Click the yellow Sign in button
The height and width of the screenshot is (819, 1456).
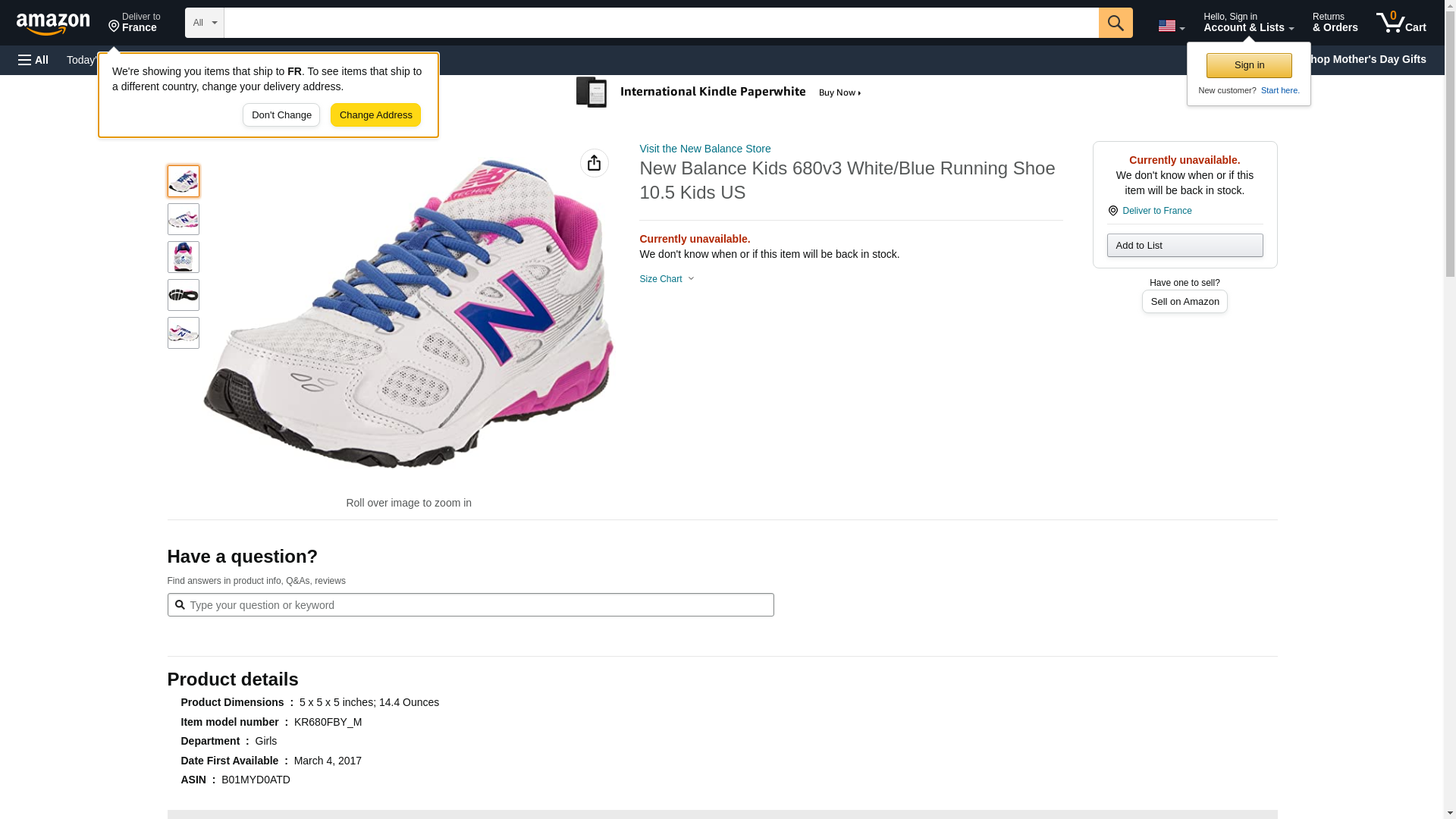(x=1248, y=65)
